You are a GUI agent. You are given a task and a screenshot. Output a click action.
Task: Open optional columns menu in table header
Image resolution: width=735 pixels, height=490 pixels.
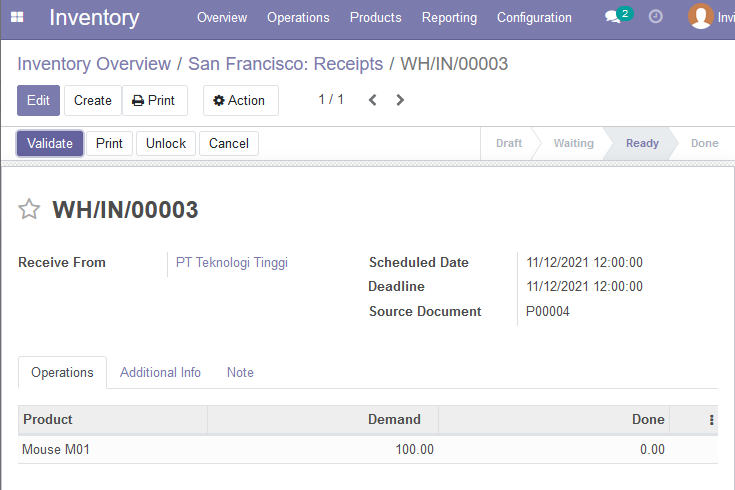711,420
